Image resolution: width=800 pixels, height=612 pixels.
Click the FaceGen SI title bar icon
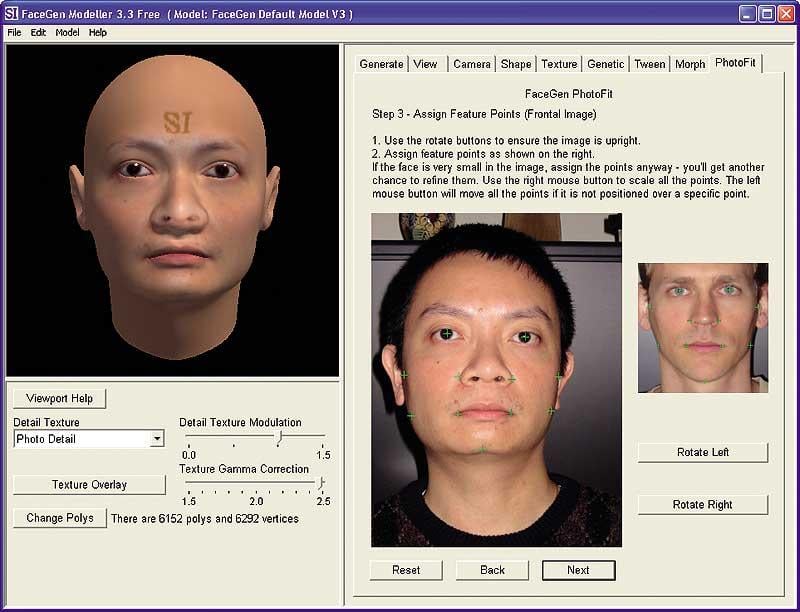[x=11, y=13]
